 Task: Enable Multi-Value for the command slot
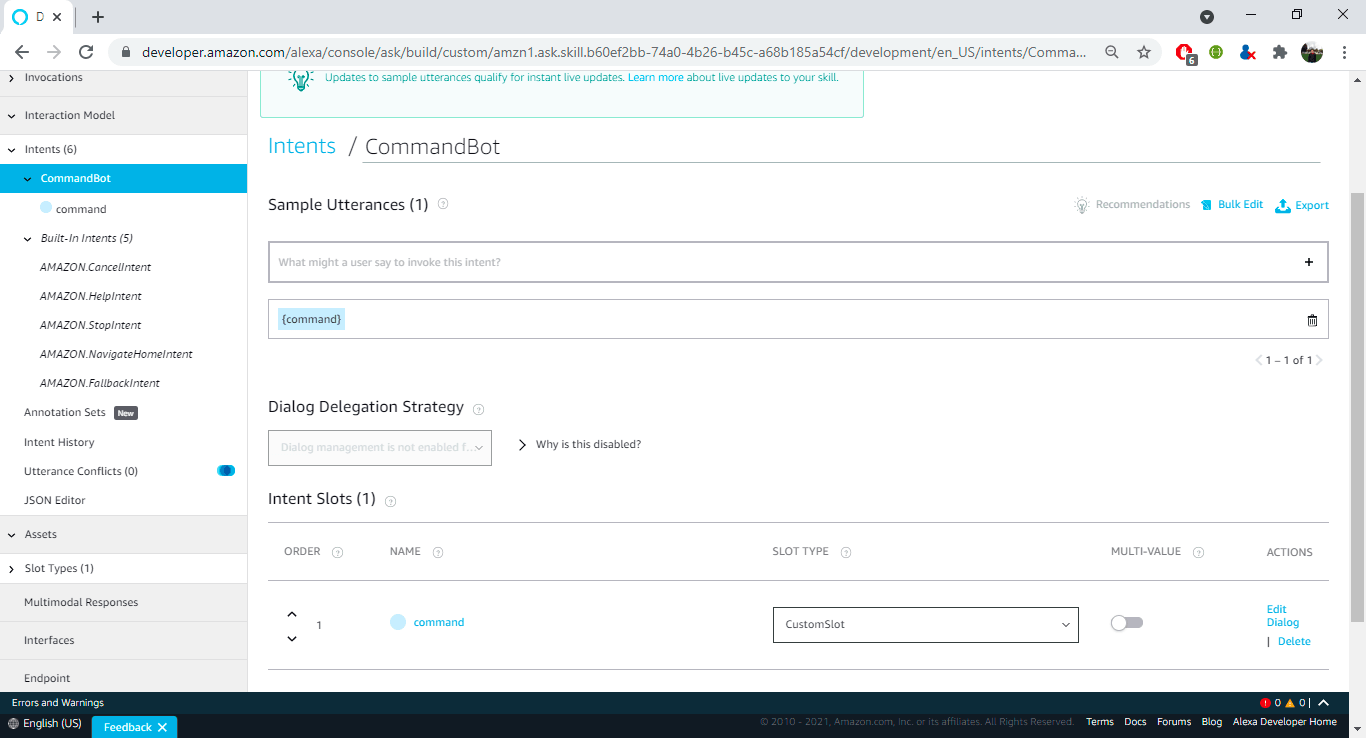point(1127,623)
